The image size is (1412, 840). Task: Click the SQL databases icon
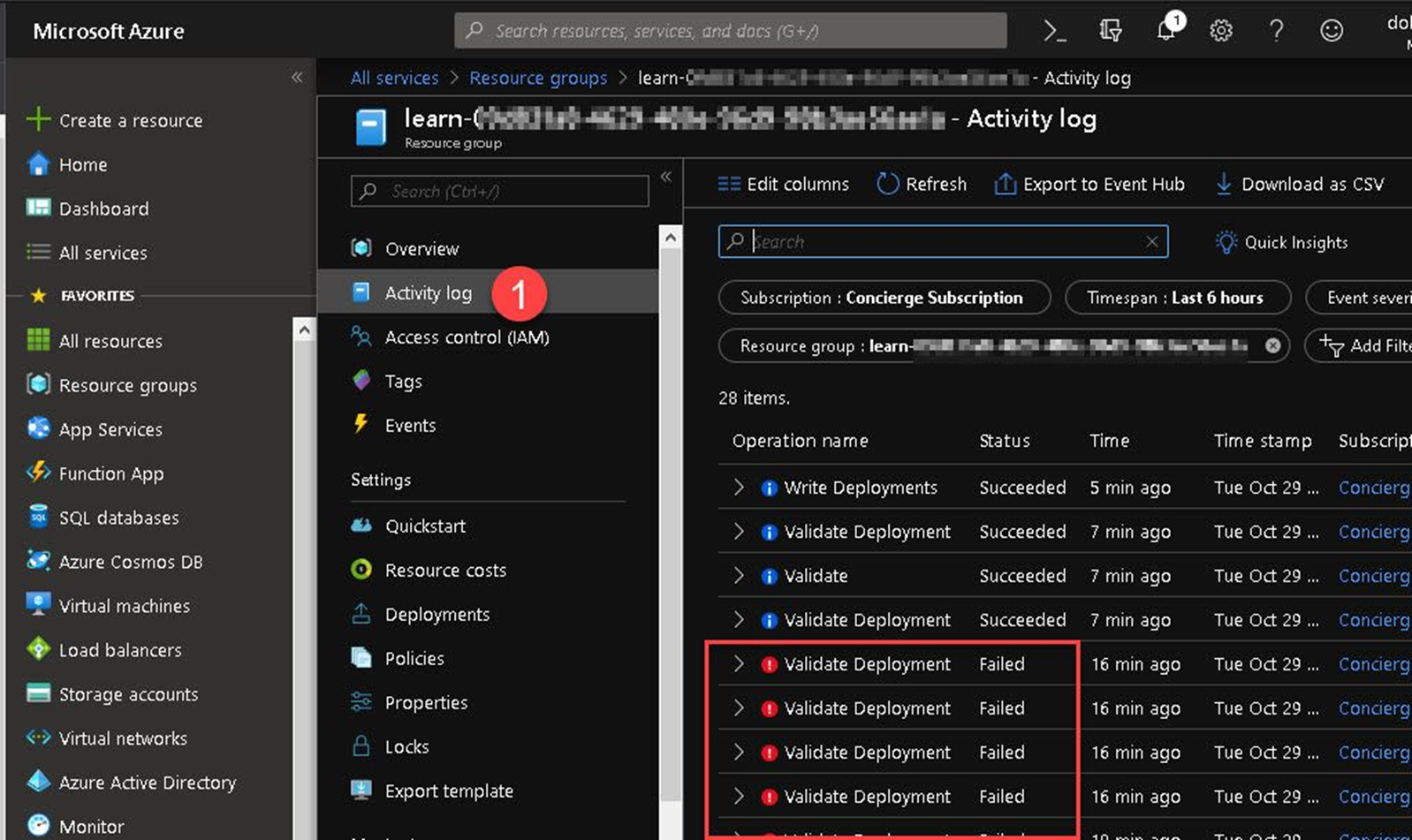(x=38, y=516)
